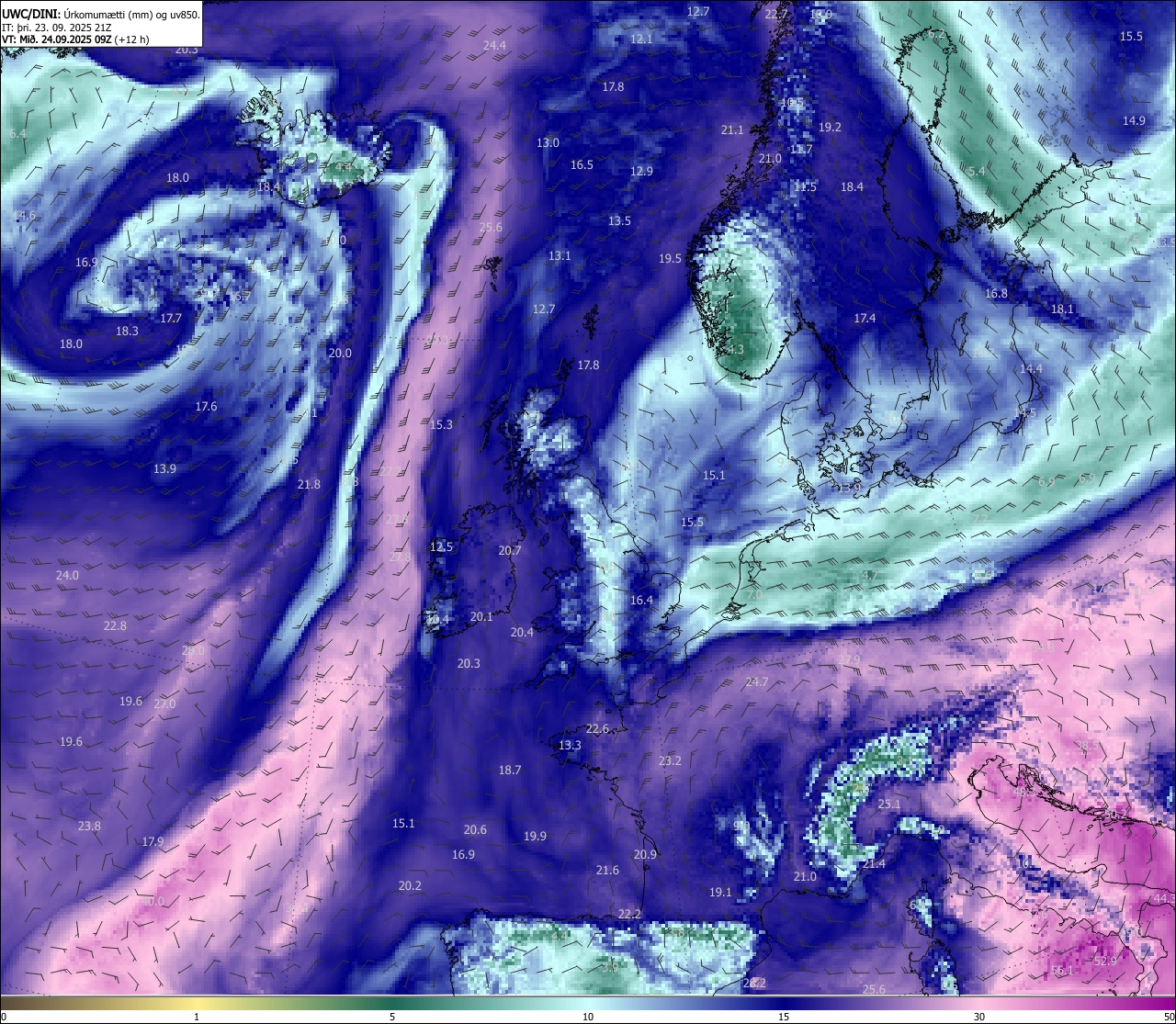The width and height of the screenshot is (1176, 1024).
Task: Click the 17.4 value over Sweden
Action: point(865,318)
